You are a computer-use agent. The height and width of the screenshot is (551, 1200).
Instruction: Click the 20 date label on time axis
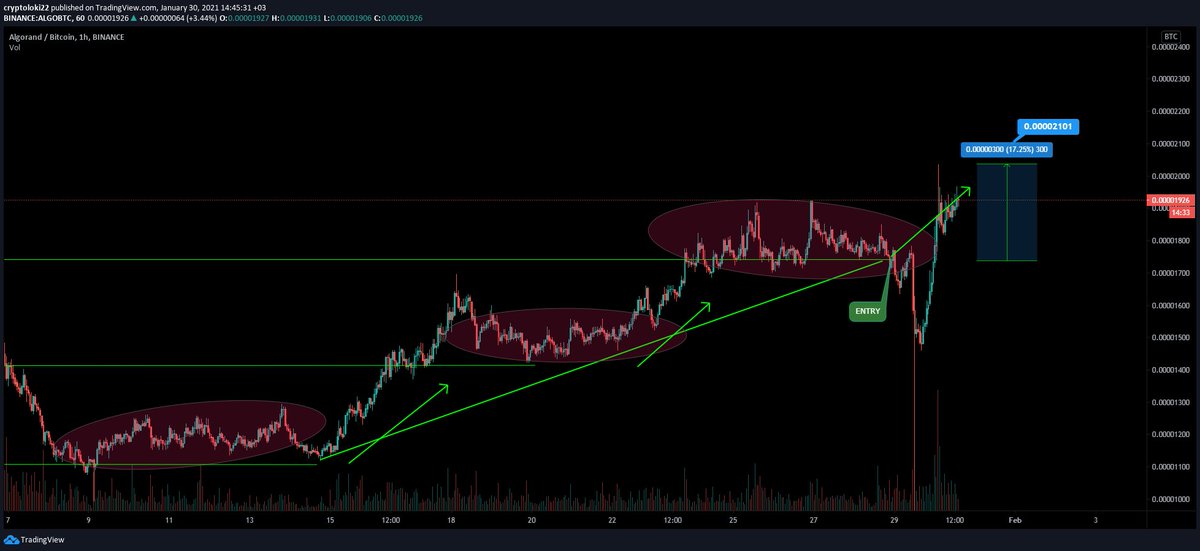click(x=532, y=520)
